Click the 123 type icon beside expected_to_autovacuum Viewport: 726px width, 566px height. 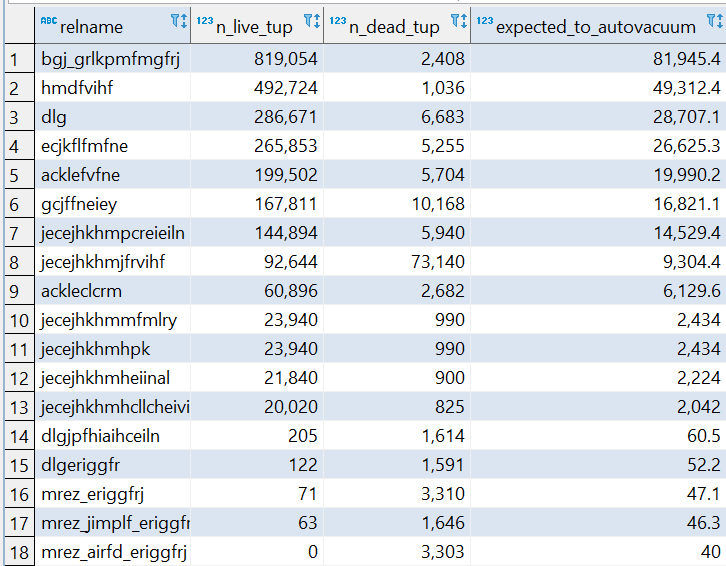(x=485, y=20)
